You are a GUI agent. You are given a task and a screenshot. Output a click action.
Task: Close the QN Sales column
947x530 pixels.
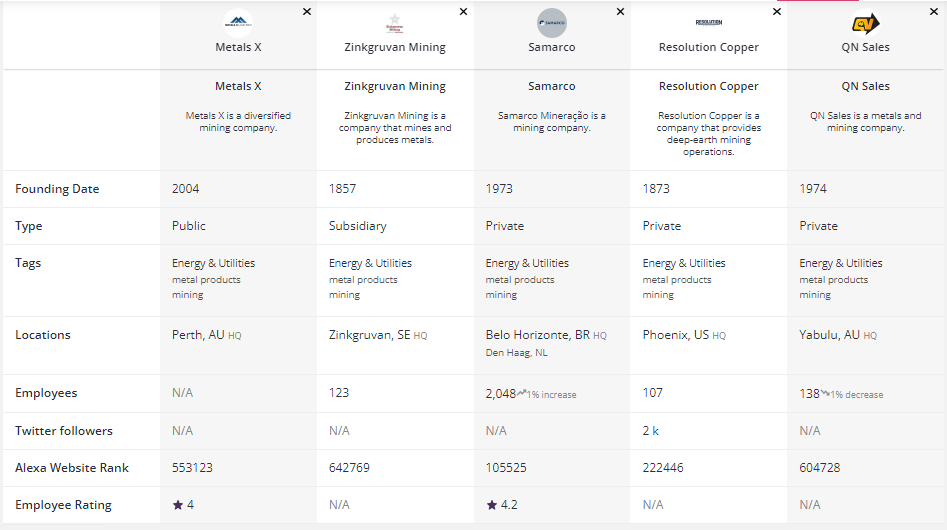click(934, 12)
